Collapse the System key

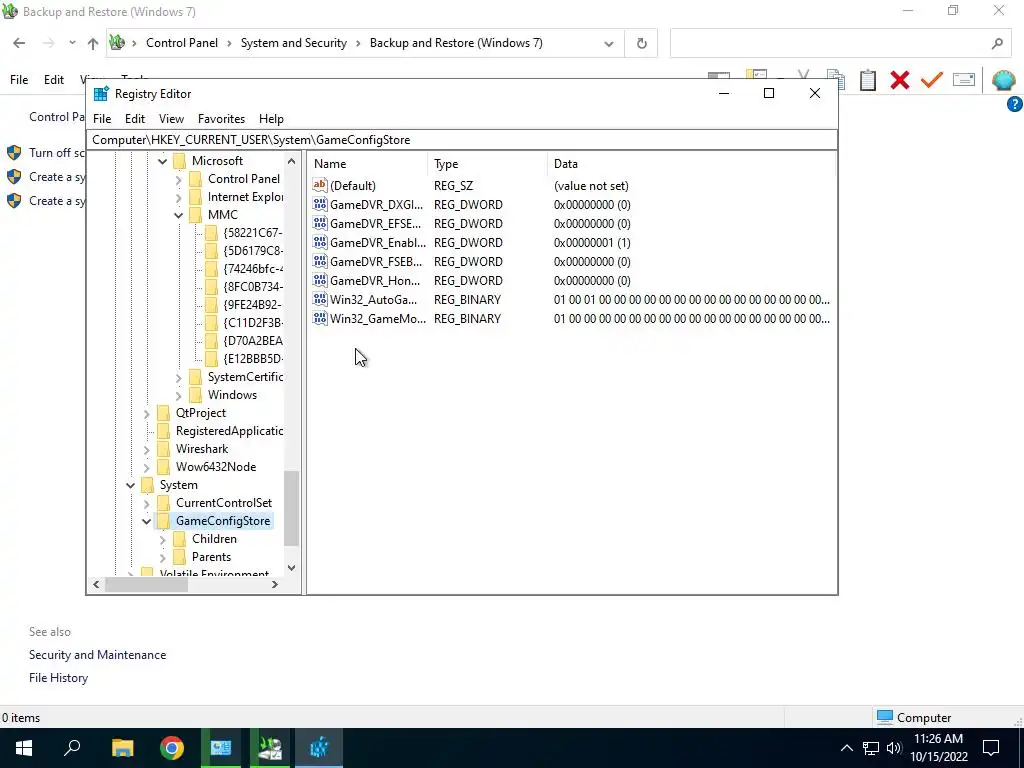[x=130, y=485]
